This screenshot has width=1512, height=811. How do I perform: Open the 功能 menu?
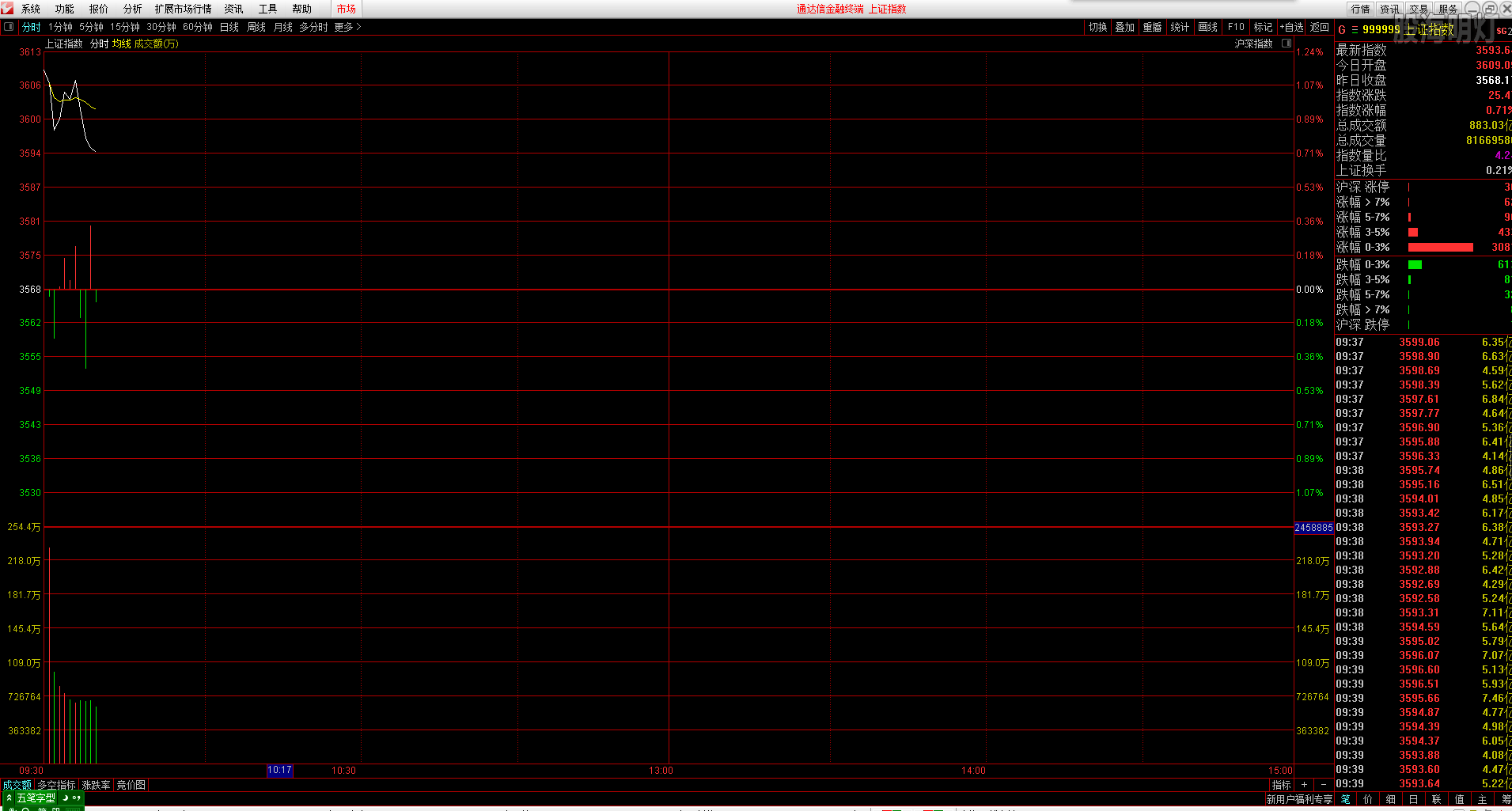(x=64, y=9)
